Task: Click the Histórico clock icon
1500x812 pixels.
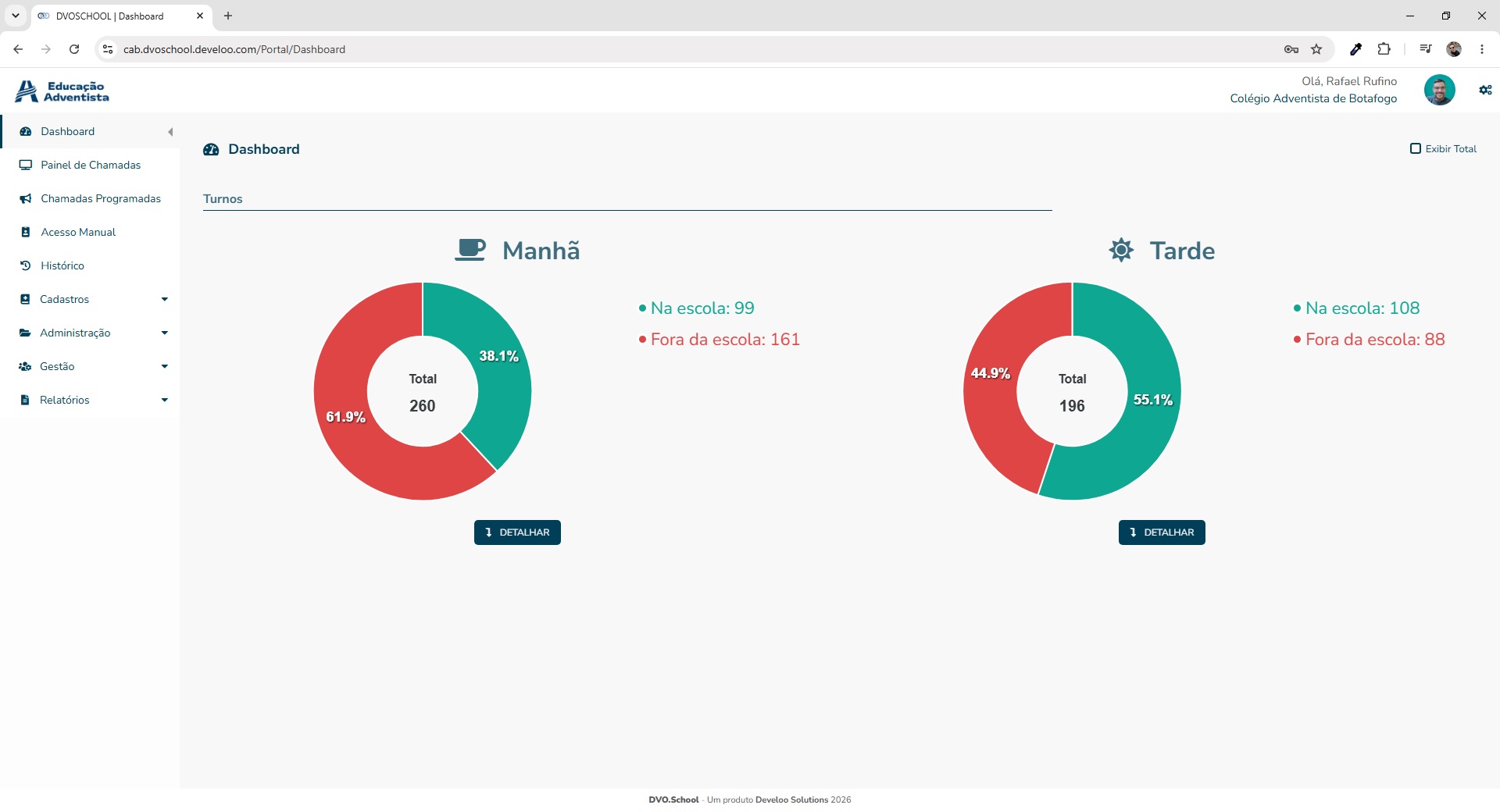Action: pos(25,265)
